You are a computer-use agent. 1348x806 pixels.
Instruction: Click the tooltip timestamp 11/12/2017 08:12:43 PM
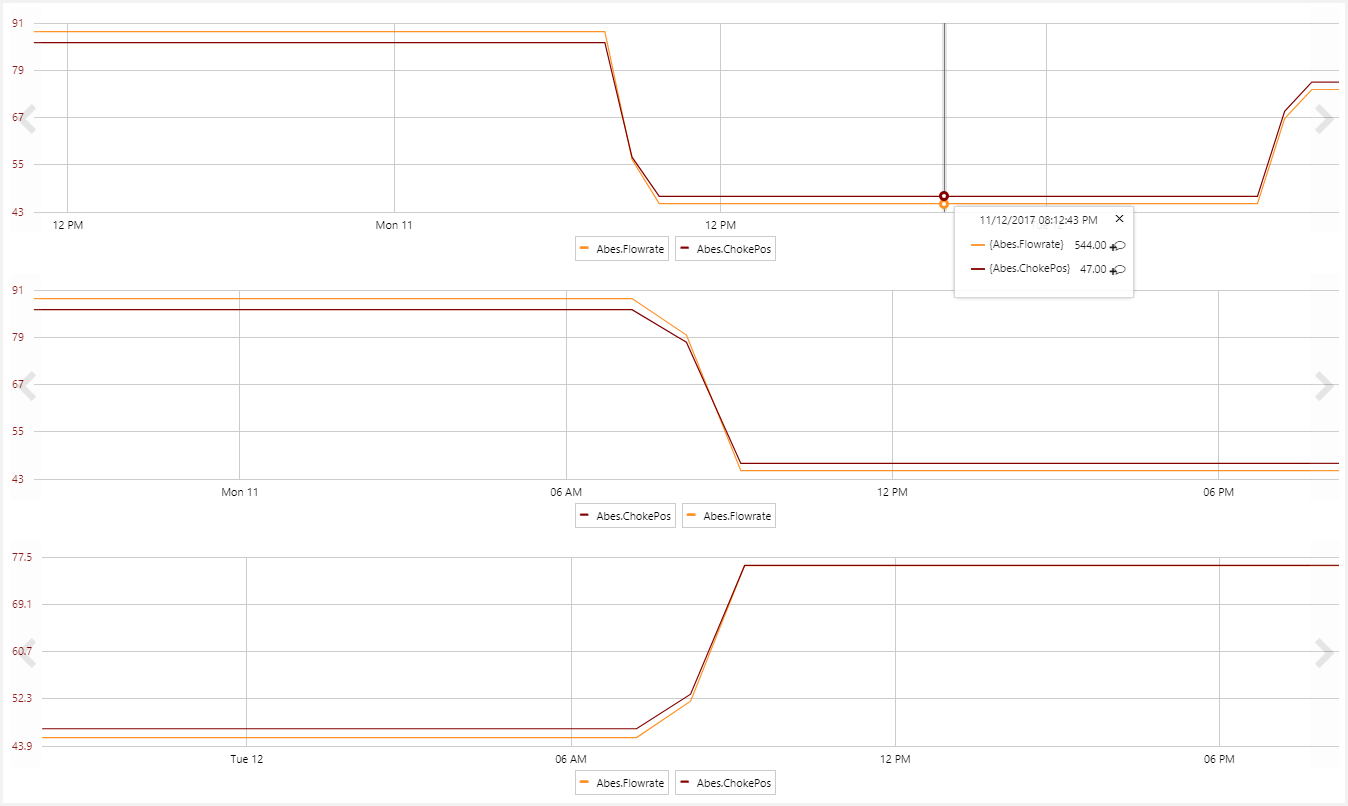pos(1038,219)
